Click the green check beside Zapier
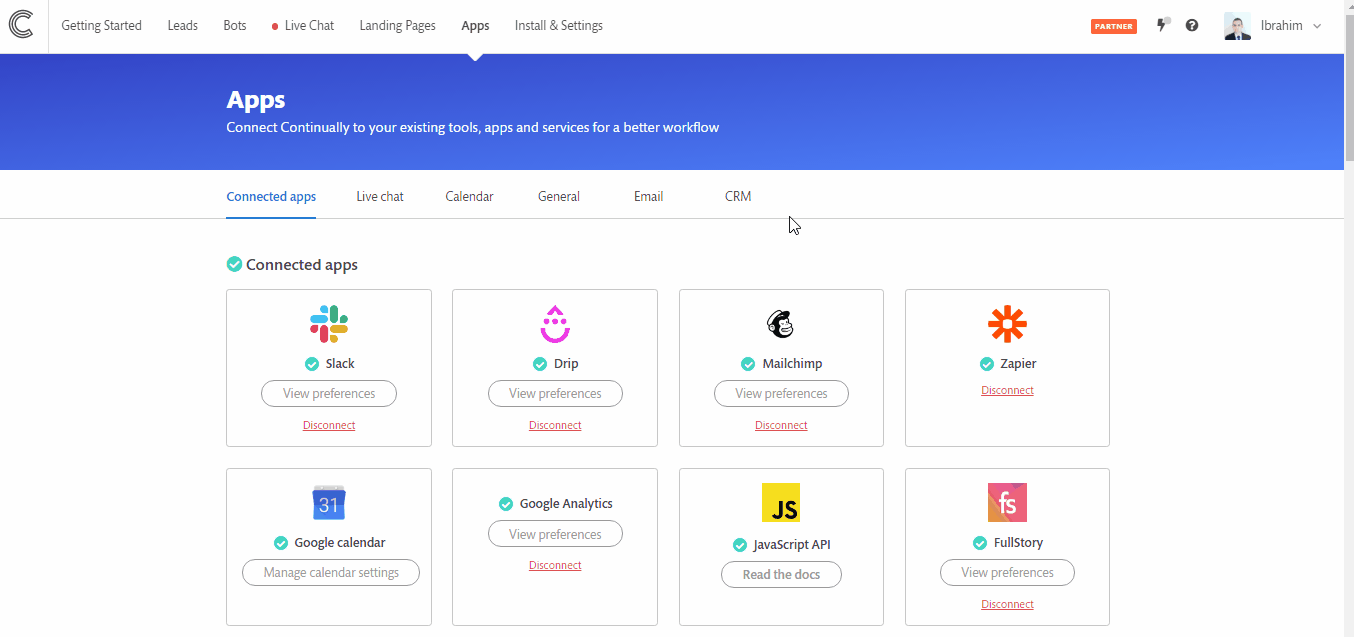 987,364
